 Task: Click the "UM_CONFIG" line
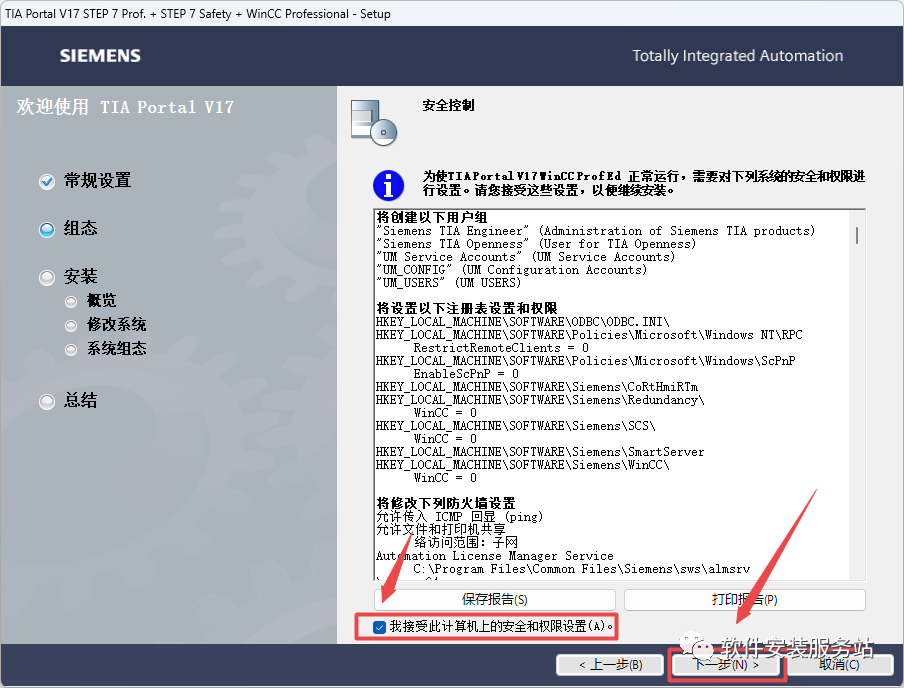tap(511, 270)
